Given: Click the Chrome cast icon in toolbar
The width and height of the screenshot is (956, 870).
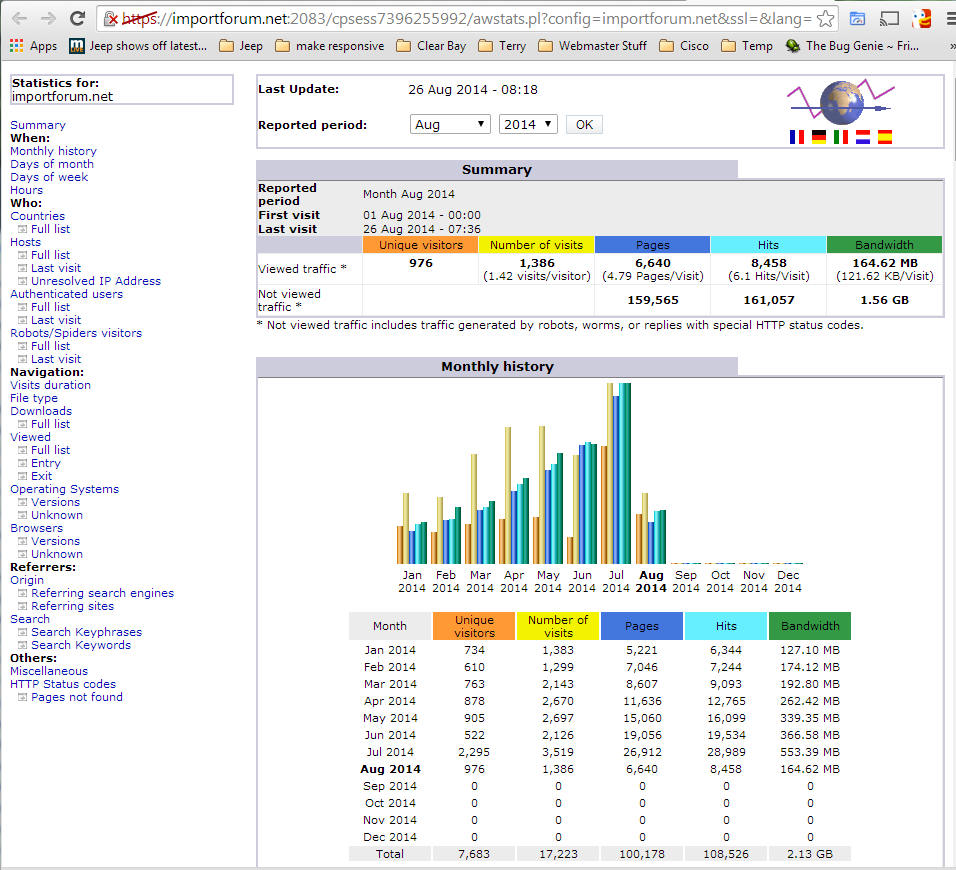Looking at the screenshot, I should pyautogui.click(x=890, y=19).
